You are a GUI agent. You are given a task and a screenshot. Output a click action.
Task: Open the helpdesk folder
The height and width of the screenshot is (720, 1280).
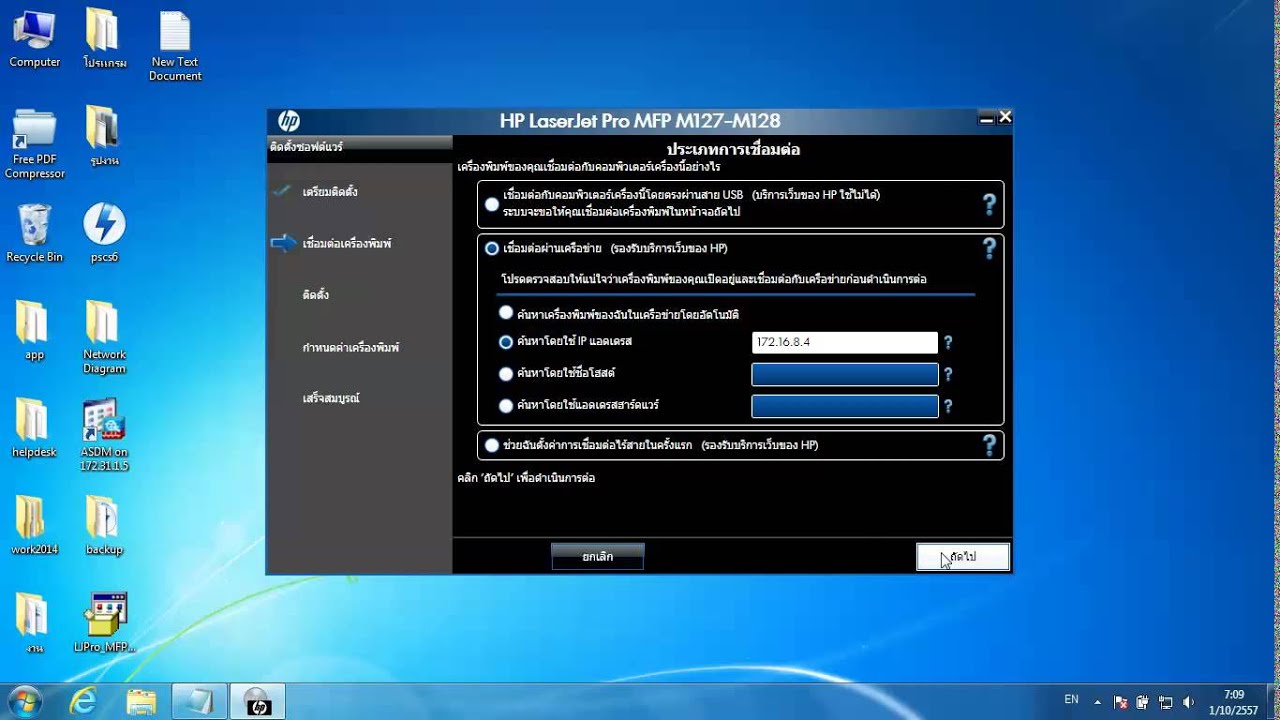point(35,427)
